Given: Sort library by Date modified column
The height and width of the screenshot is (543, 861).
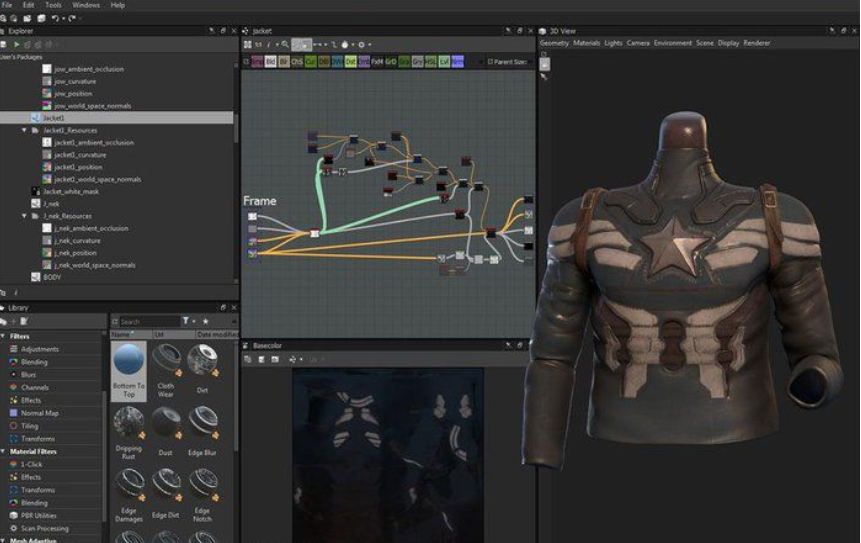Looking at the screenshot, I should tap(217, 334).
